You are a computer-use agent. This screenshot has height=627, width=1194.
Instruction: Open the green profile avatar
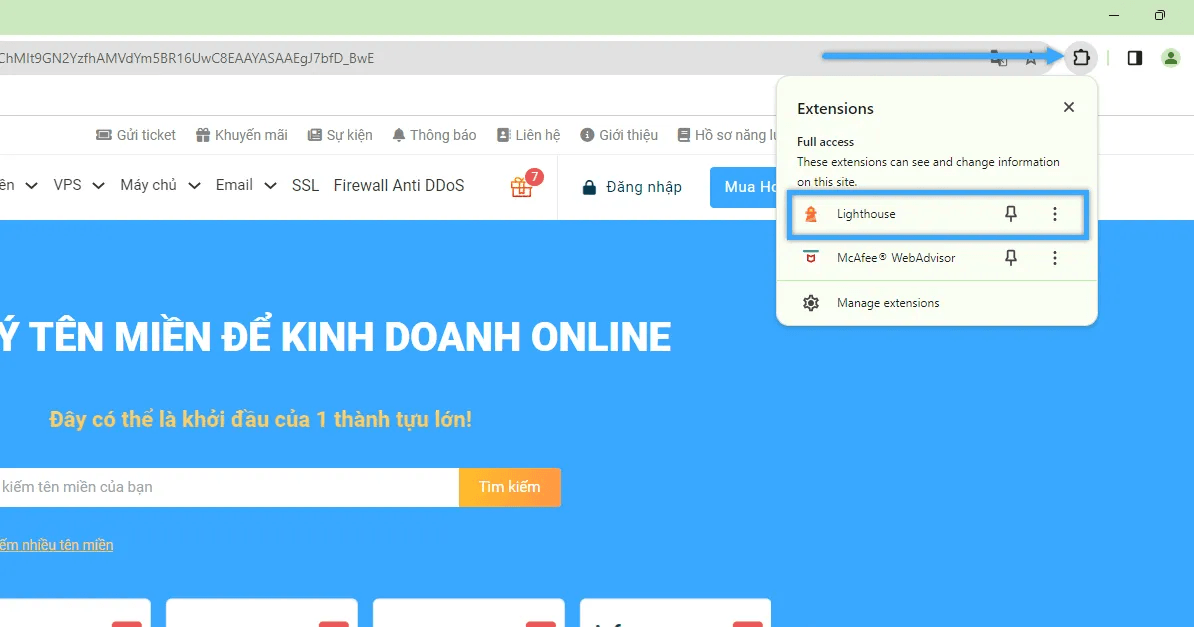(1170, 58)
